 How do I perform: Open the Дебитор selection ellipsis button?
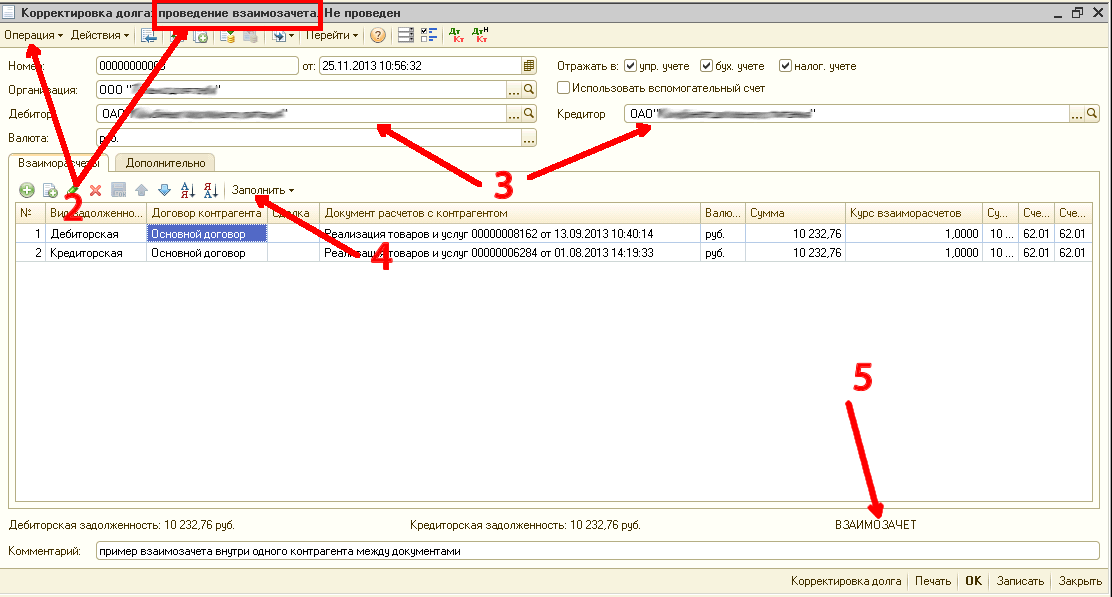(513, 113)
